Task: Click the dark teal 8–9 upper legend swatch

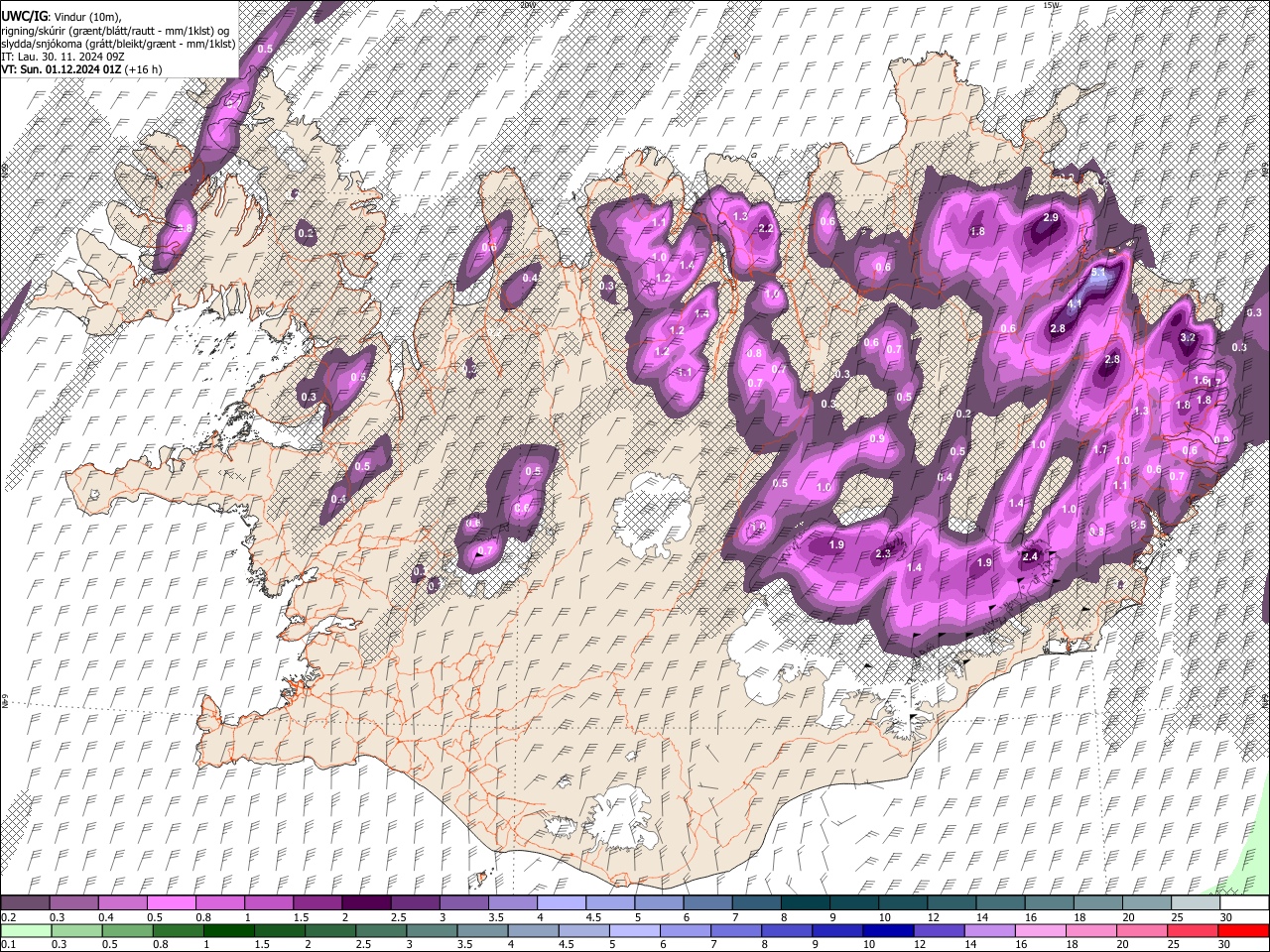Action: tap(806, 902)
